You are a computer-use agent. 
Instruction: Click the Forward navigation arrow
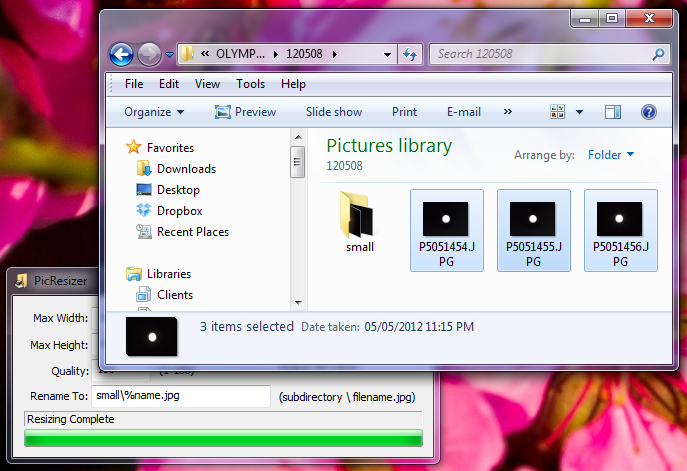click(149, 54)
